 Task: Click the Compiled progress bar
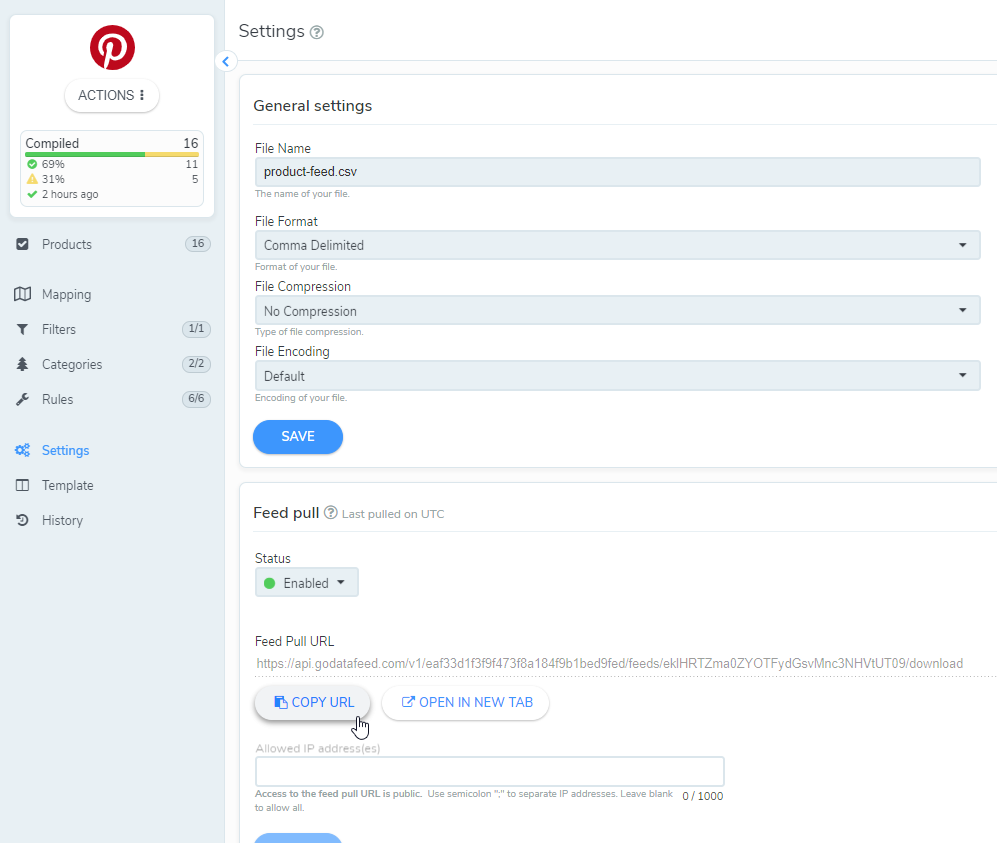[x=111, y=156]
